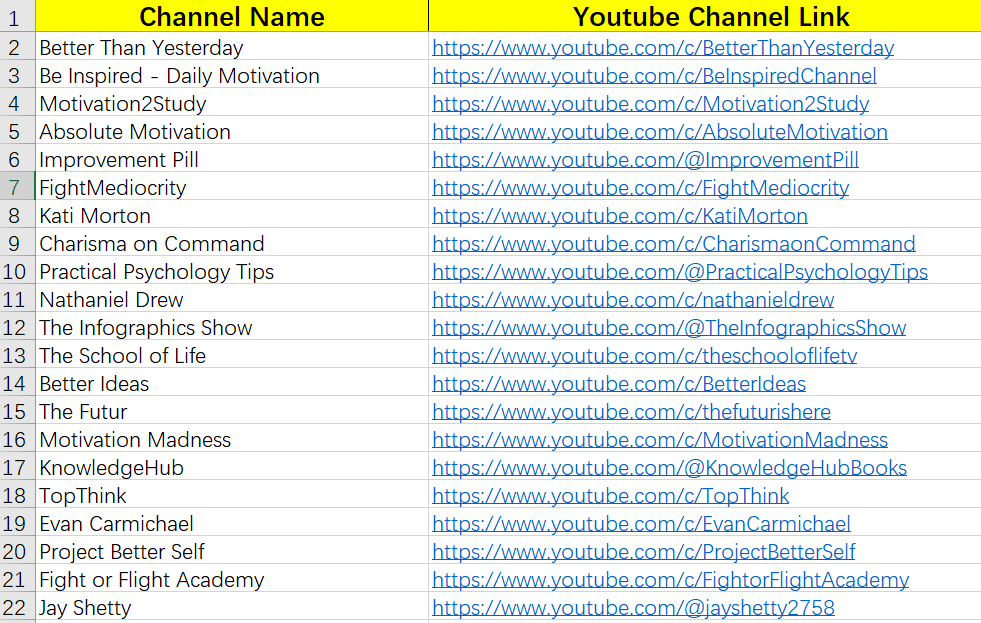Select the Charisma on Command name cell

coord(232,242)
